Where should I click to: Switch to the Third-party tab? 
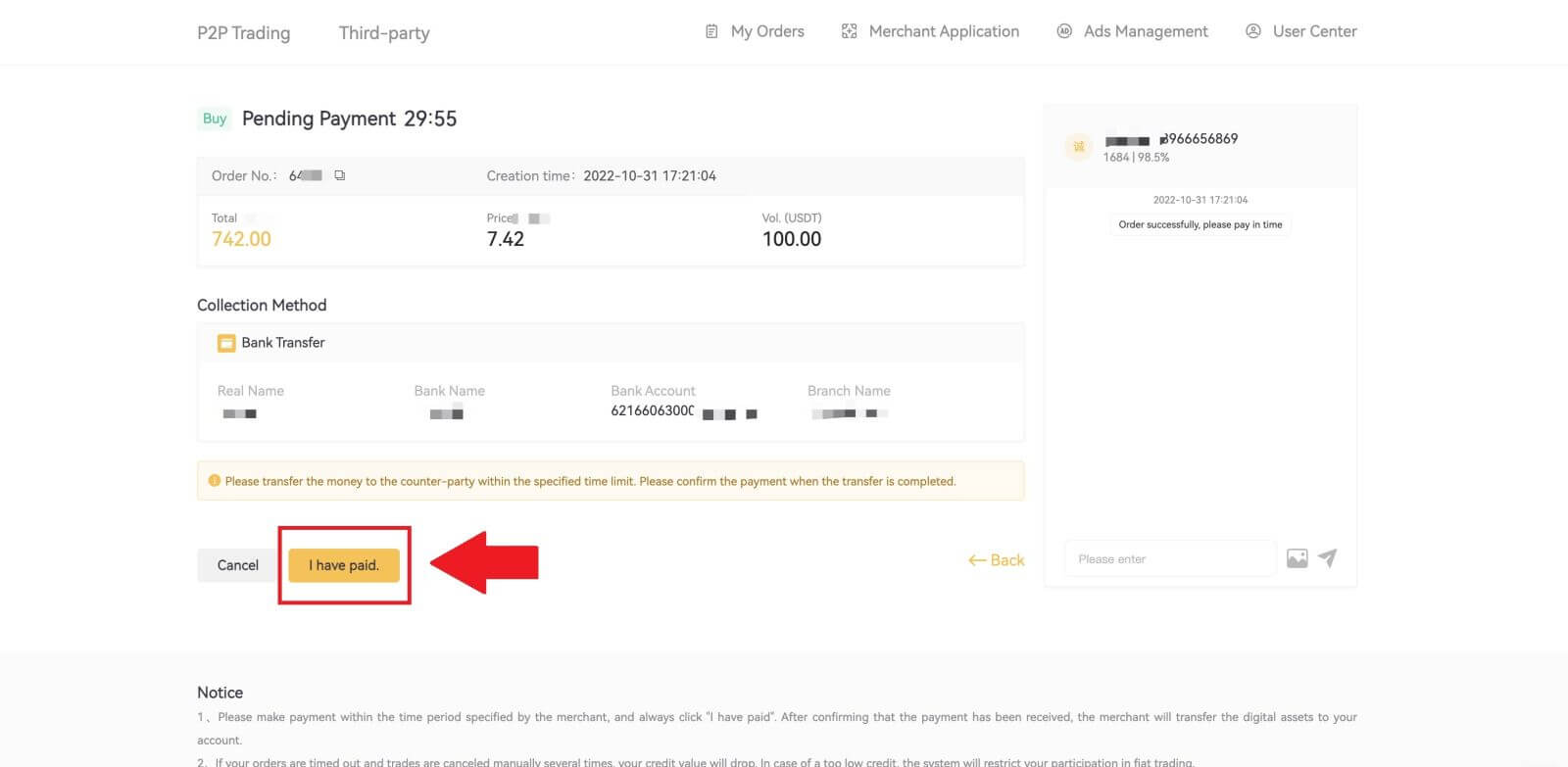pos(384,33)
